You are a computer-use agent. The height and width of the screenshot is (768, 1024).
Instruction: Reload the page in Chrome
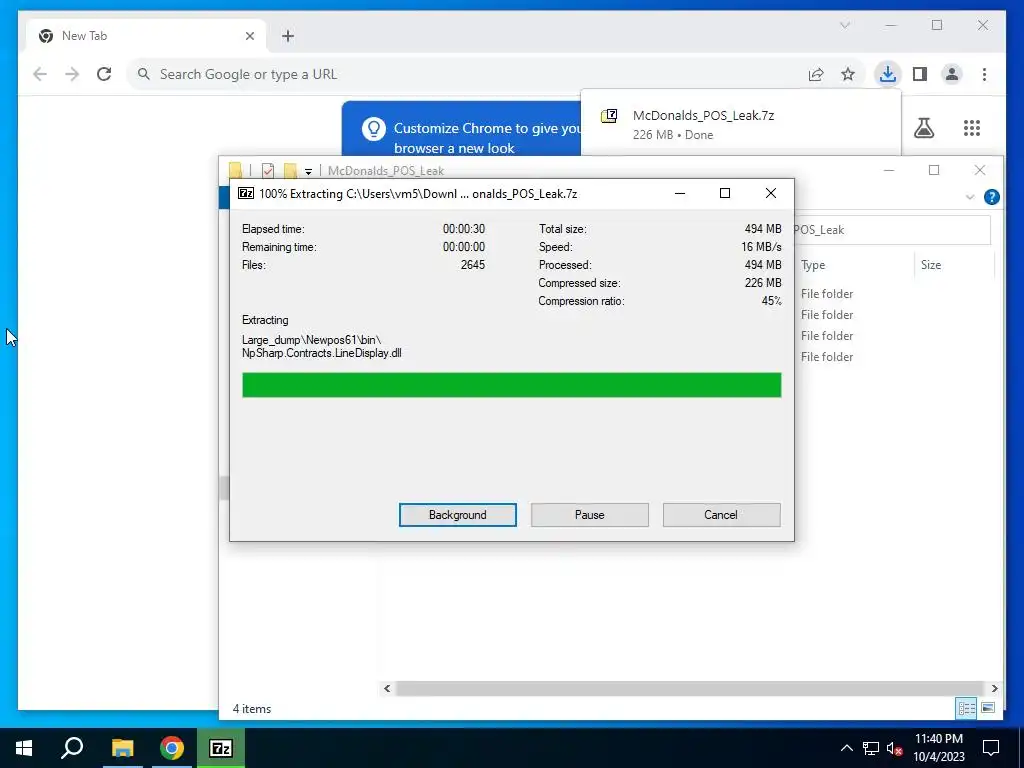tap(104, 74)
